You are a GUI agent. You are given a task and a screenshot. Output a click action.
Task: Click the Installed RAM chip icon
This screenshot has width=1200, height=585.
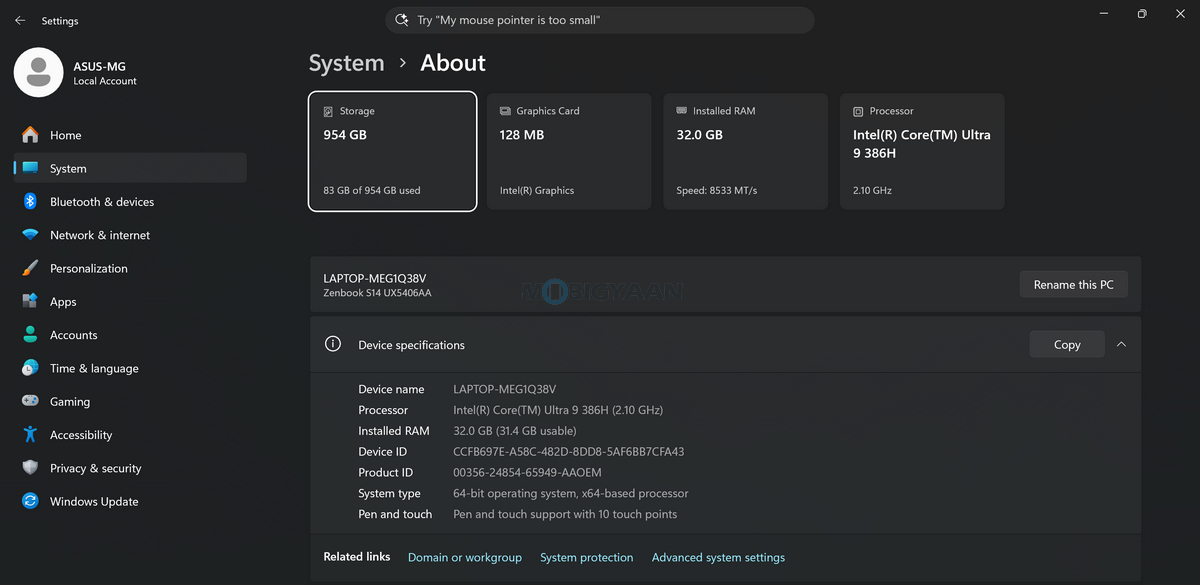682,111
